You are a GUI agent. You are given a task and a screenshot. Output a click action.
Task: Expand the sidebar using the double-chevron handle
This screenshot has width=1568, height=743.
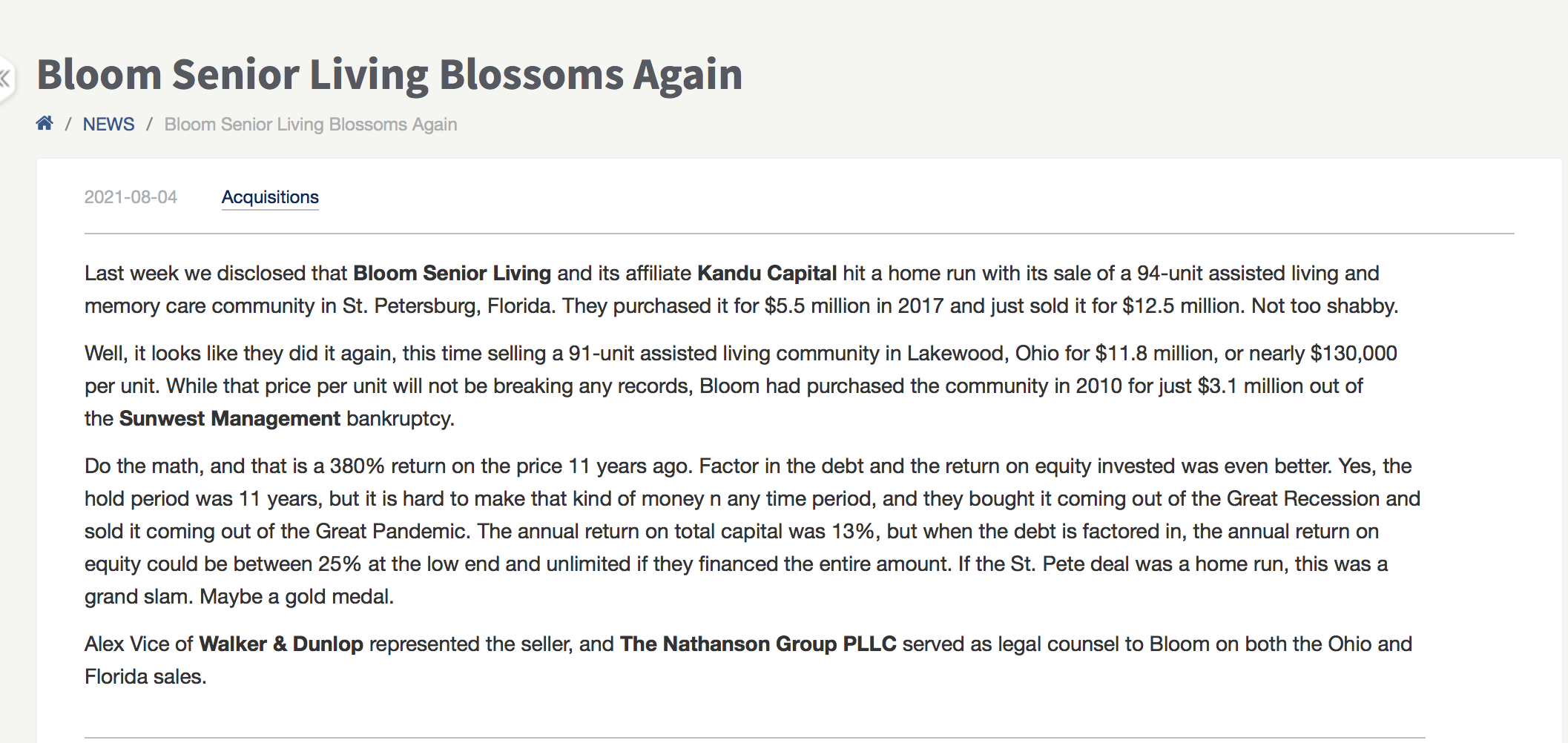pos(5,77)
